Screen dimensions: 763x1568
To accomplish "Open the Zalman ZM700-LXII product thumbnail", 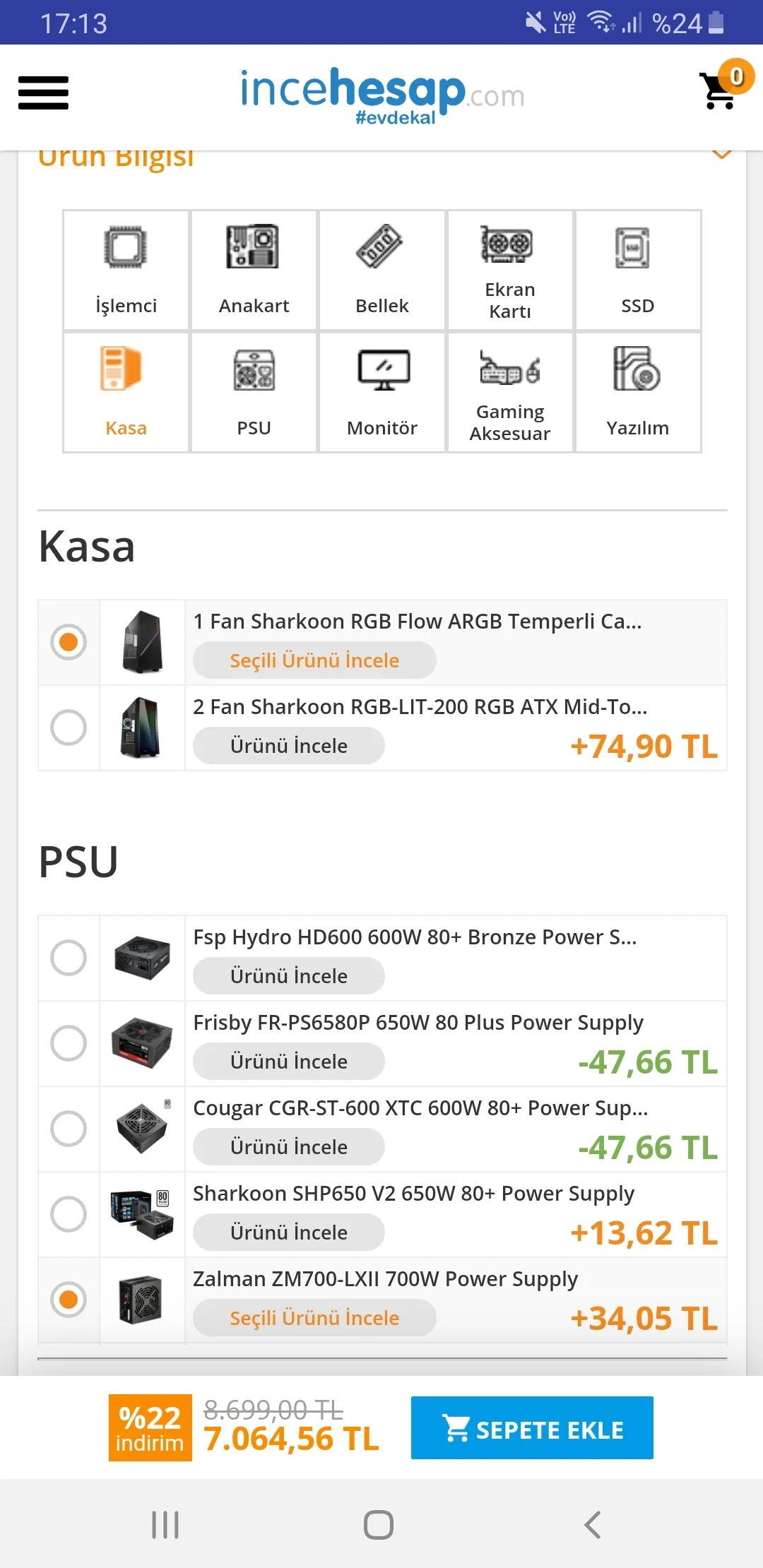I will [141, 1300].
